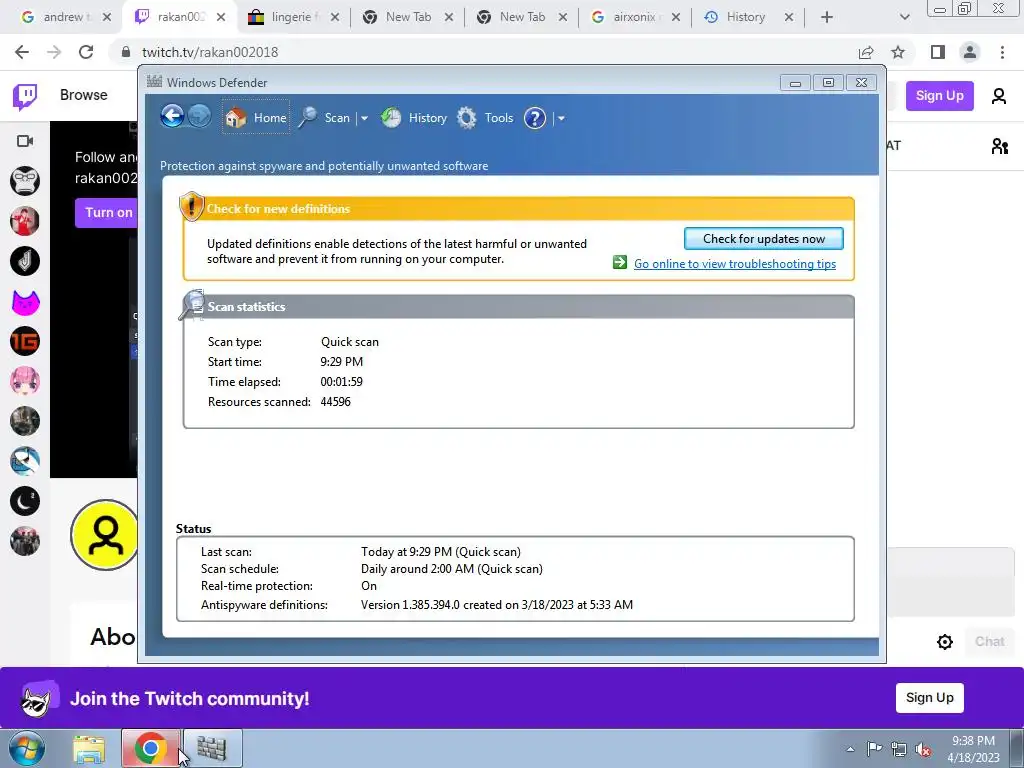Click Windows Defender taskbar icon
The image size is (1024, 768).
[x=212, y=748]
